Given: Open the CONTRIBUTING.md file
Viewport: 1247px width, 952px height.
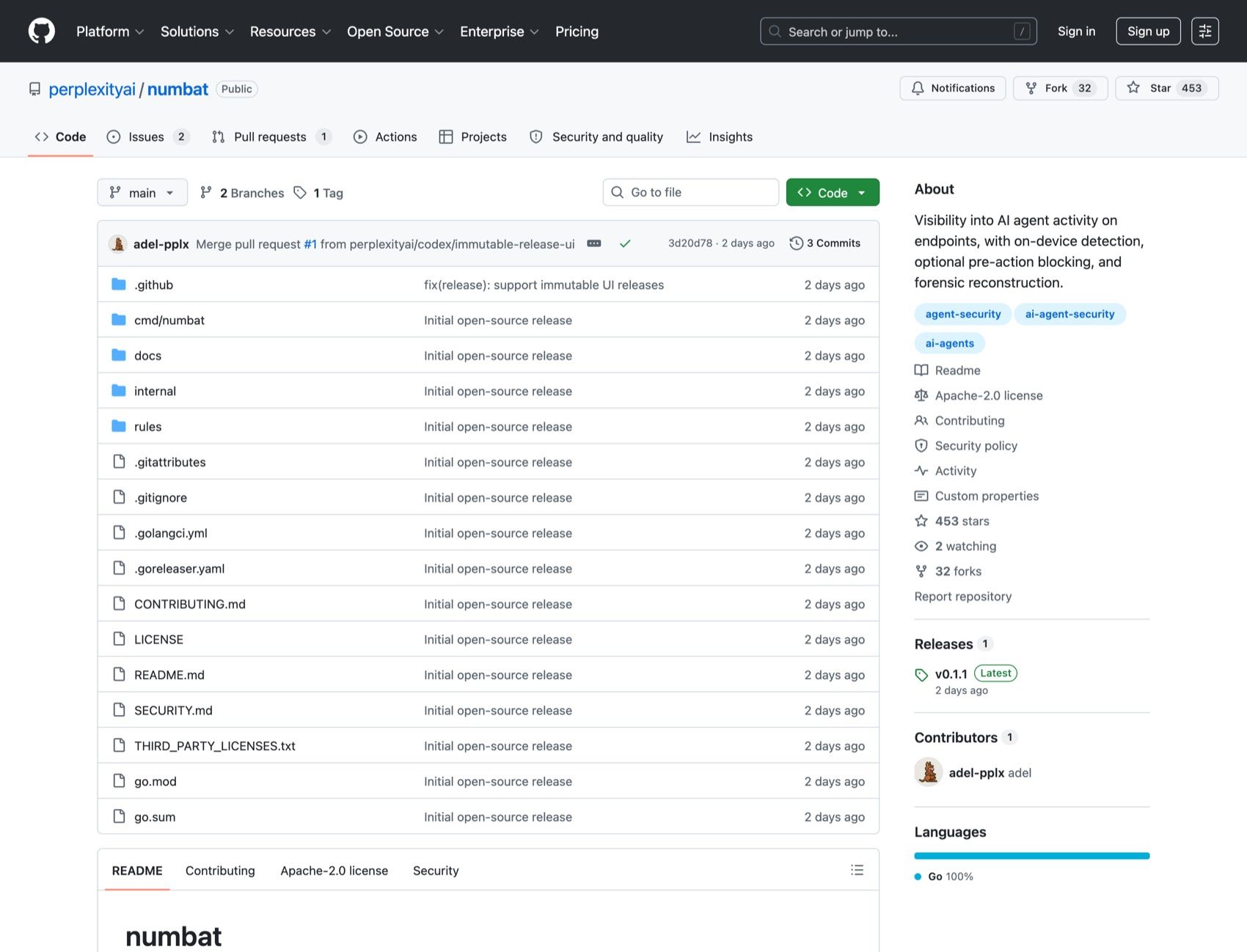Looking at the screenshot, I should 190,604.
